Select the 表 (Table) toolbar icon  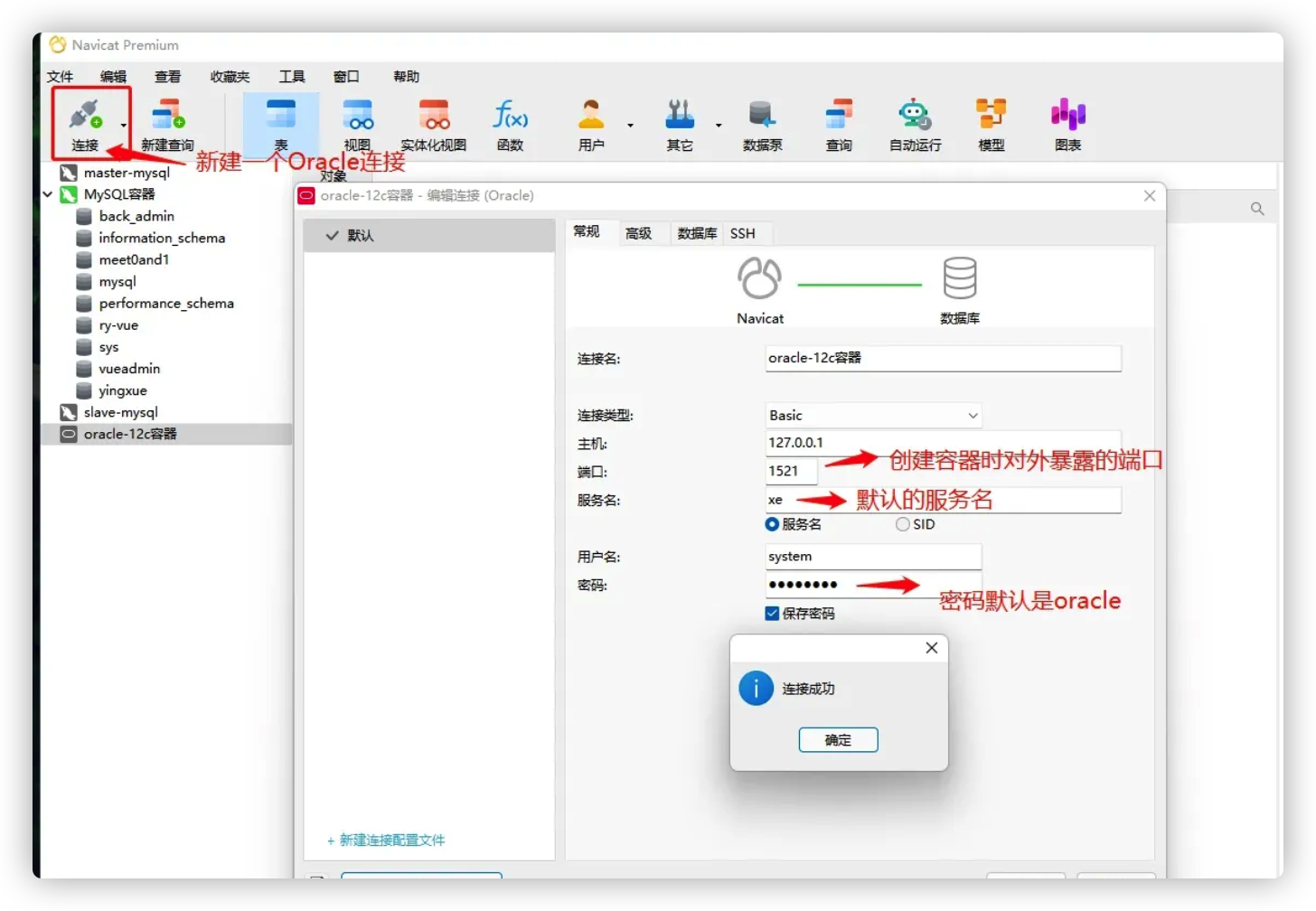281,124
